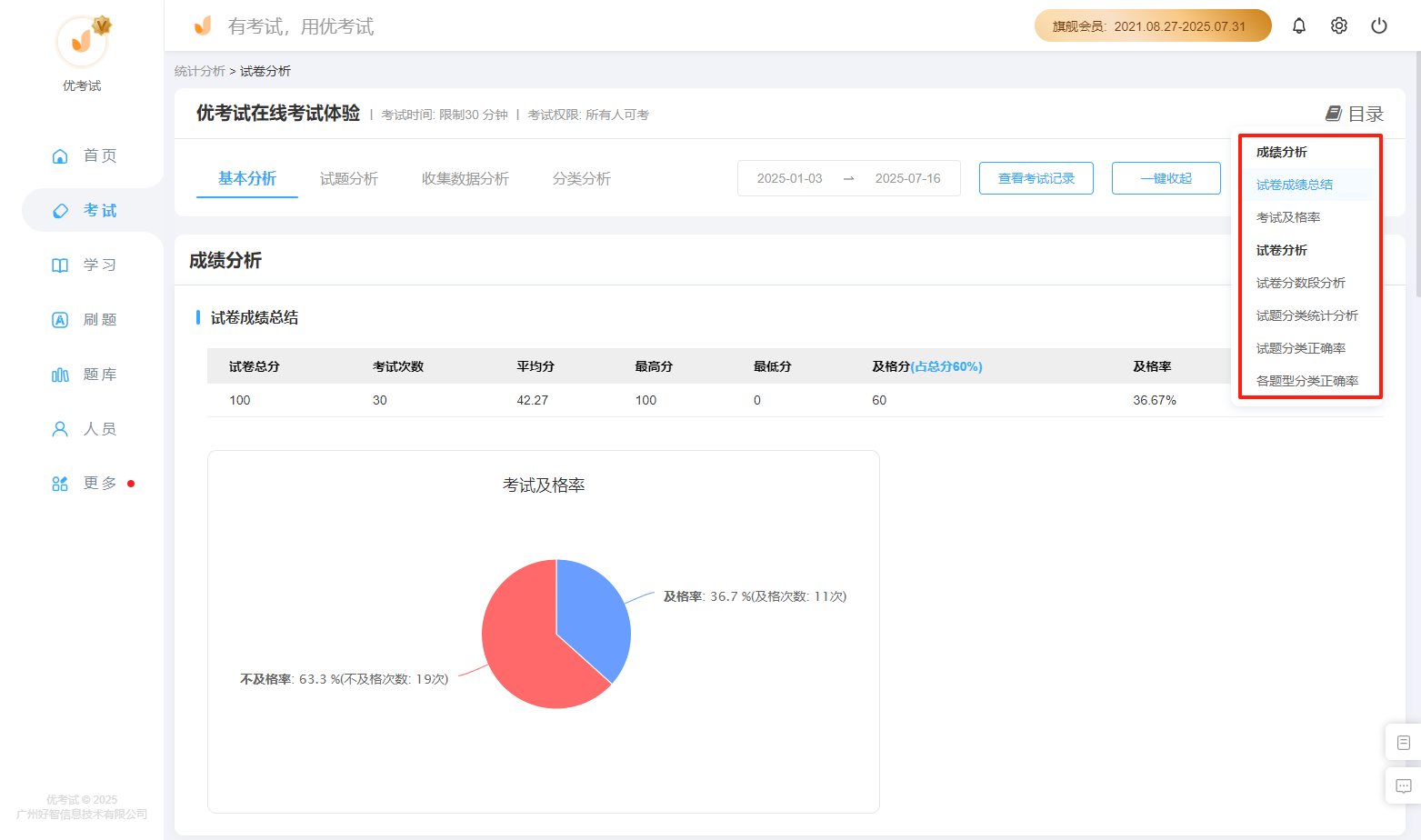Click the exam count value 30
Viewport: 1421px width, 840px height.
pos(380,400)
